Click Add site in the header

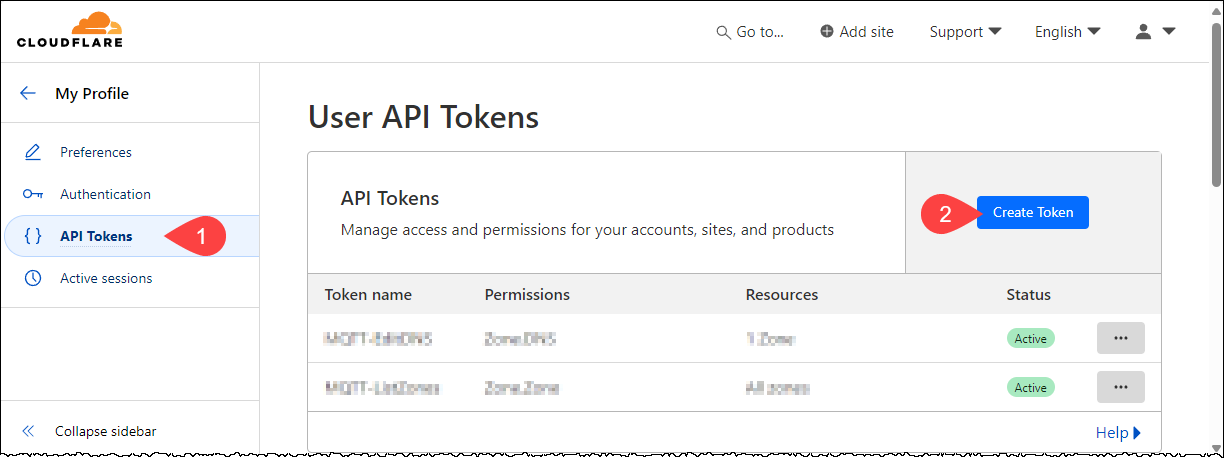(x=856, y=31)
